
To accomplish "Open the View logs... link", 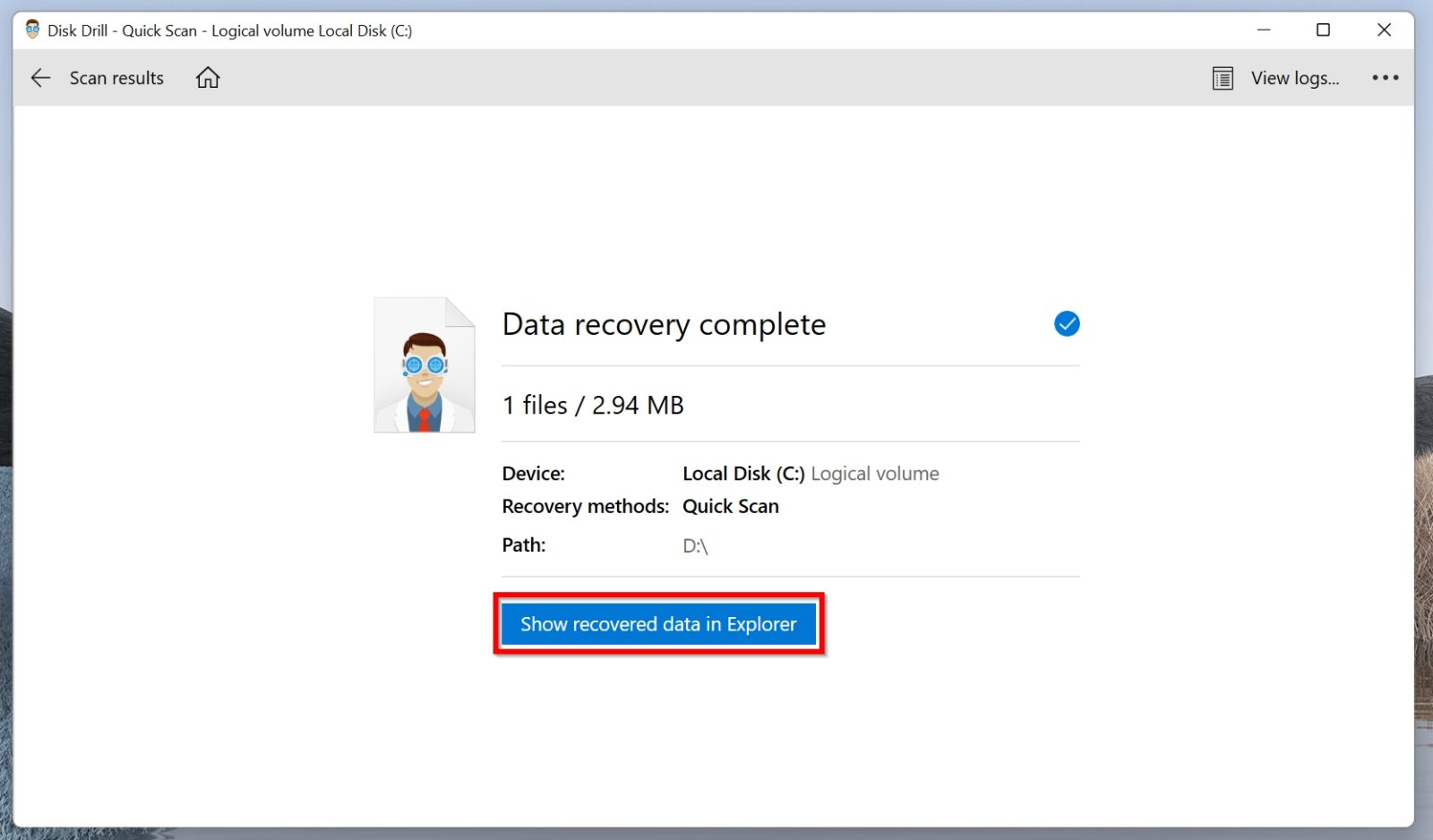I will tap(1295, 78).
